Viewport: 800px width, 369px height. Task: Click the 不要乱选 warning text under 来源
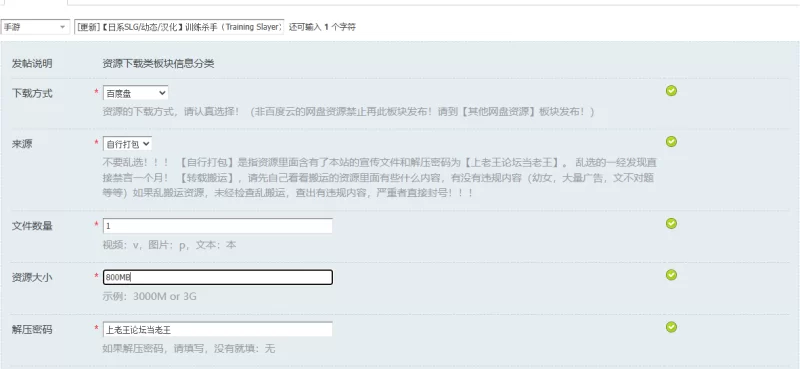379,178
